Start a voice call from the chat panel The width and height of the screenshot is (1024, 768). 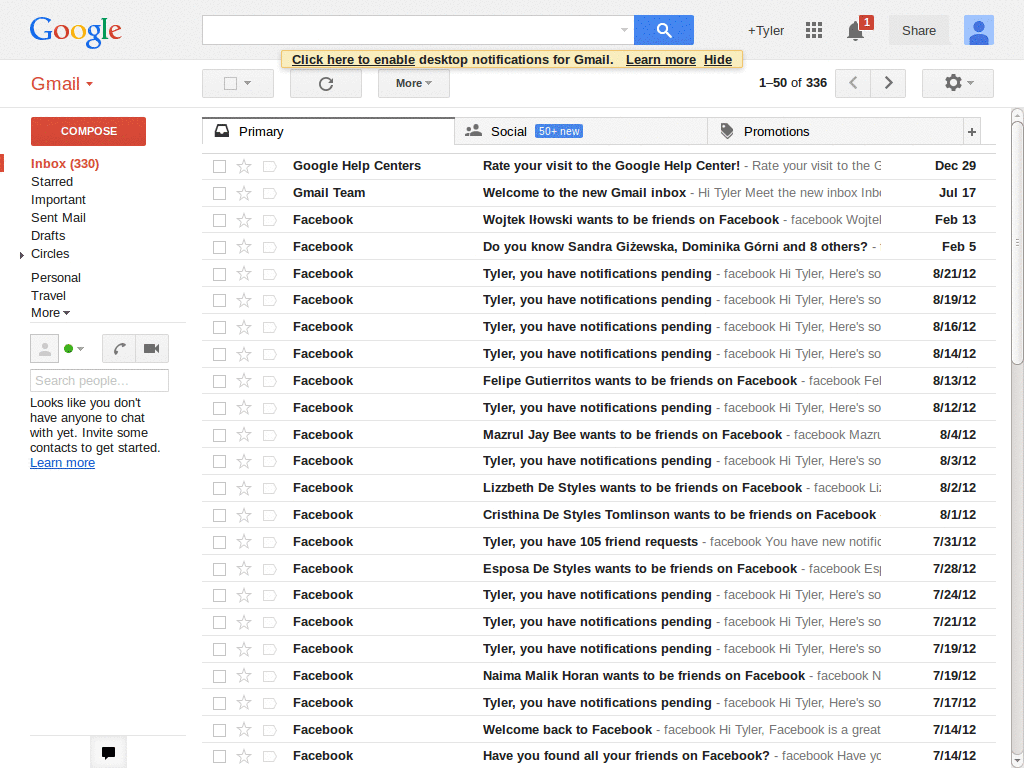pyautogui.click(x=119, y=348)
